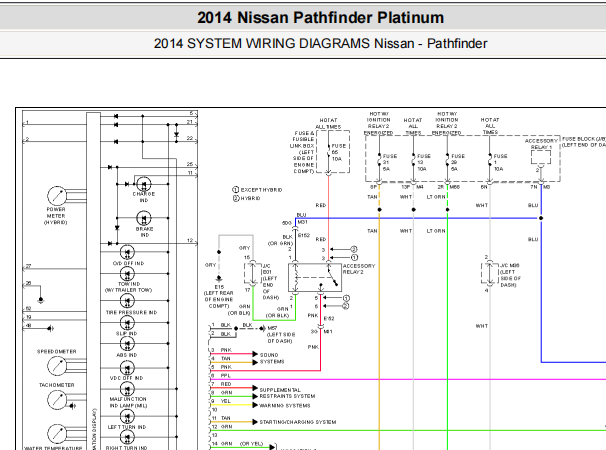Click the '2014 SYSTEM WIRING DIAGRAMS Nissan - Pathfinder' subtitle

click(320, 43)
